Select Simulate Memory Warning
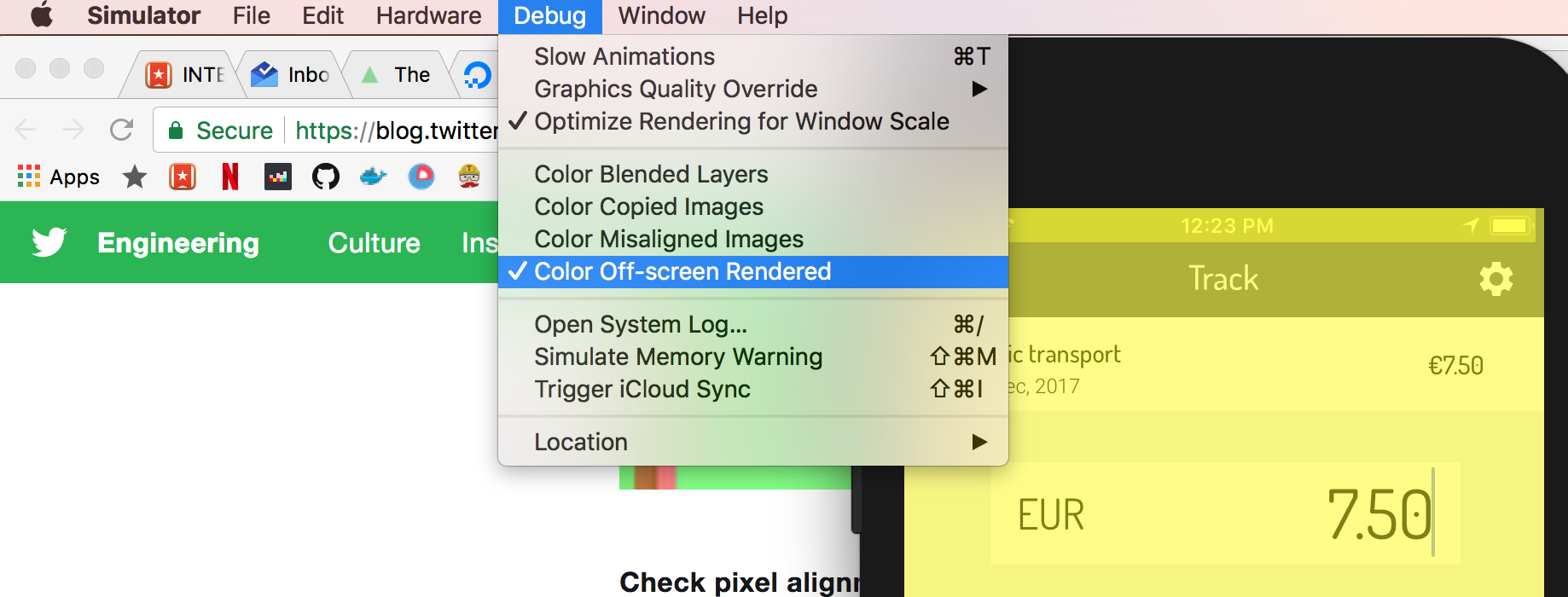 pyautogui.click(x=678, y=357)
